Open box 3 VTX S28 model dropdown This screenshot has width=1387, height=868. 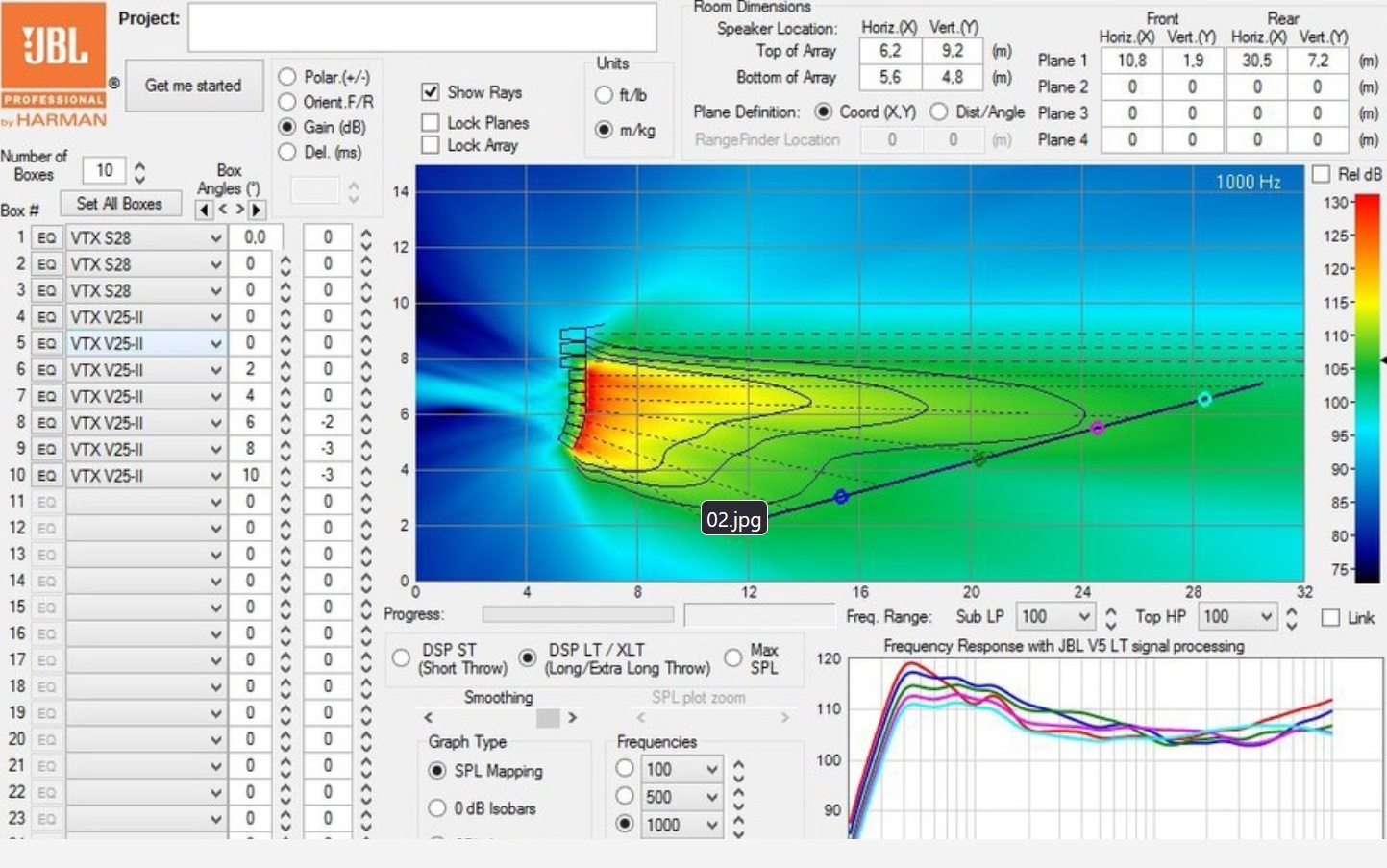tap(146, 290)
